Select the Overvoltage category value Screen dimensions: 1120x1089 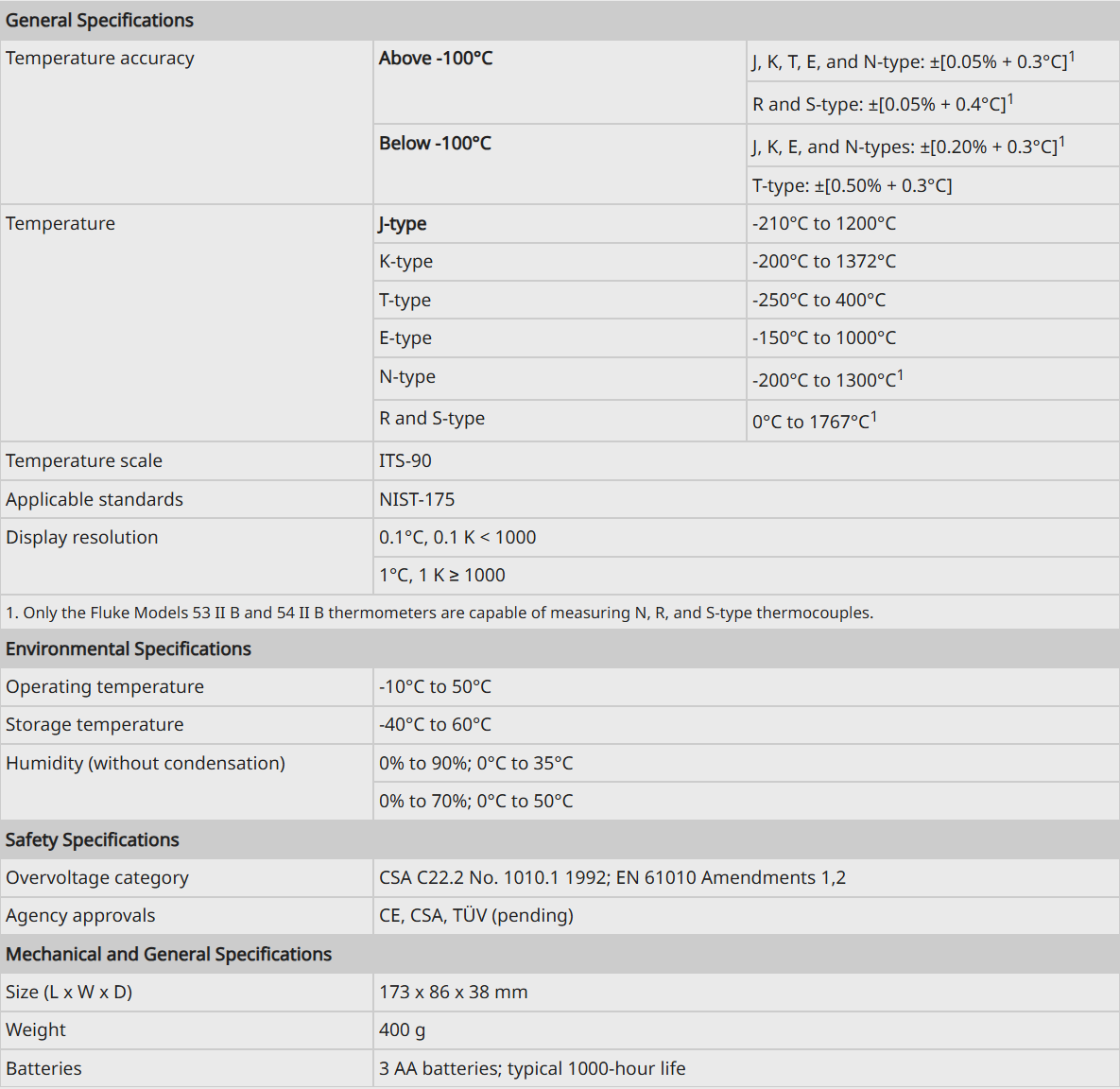[x=612, y=877]
